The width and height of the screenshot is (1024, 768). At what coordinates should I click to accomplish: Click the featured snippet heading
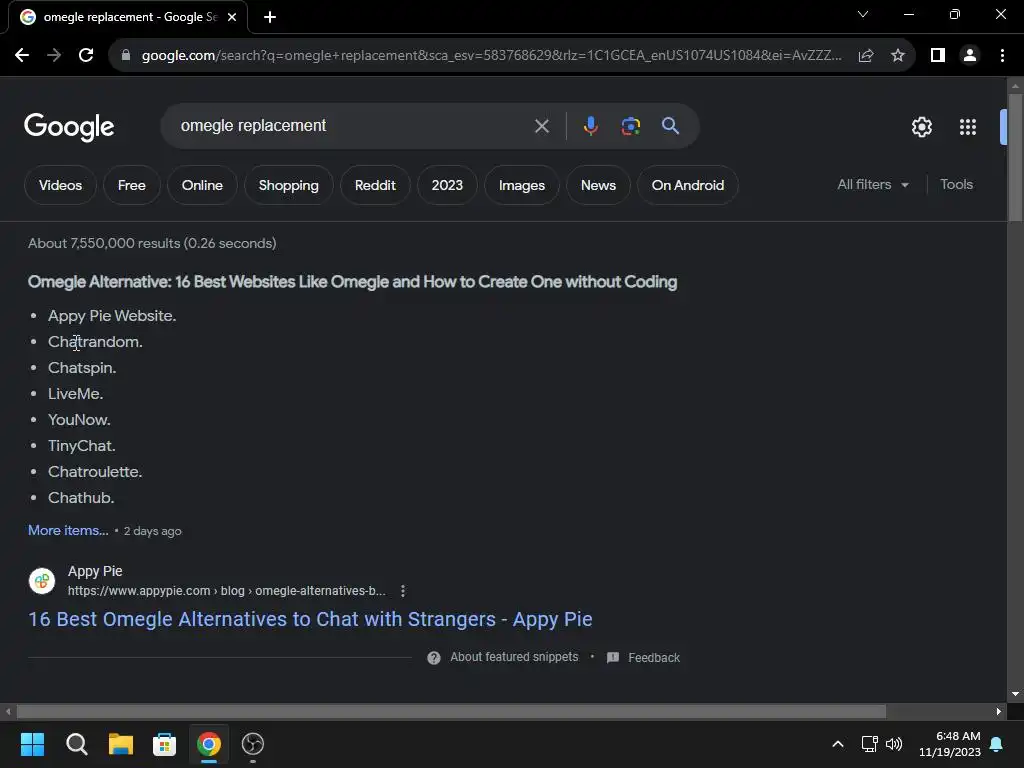tap(353, 282)
